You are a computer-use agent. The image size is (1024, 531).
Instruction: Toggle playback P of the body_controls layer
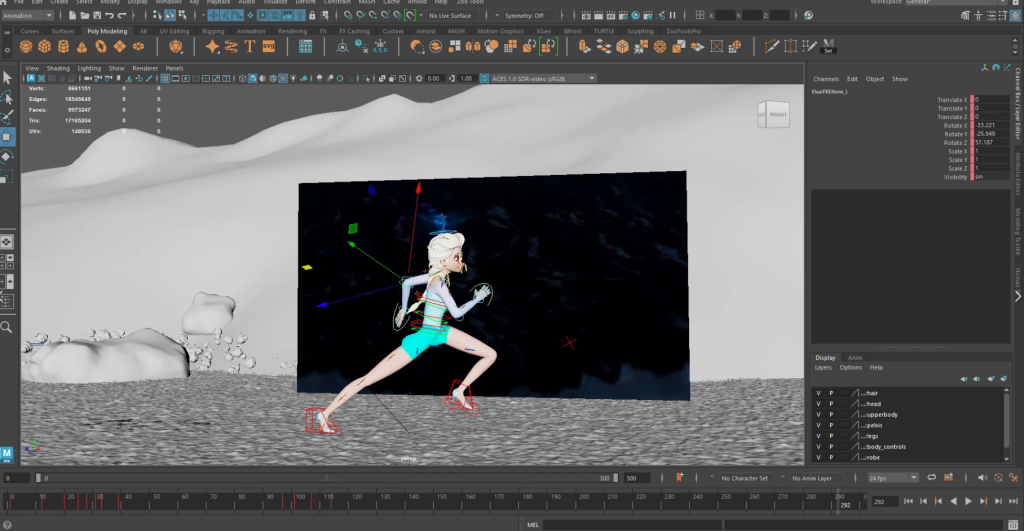(x=831, y=447)
